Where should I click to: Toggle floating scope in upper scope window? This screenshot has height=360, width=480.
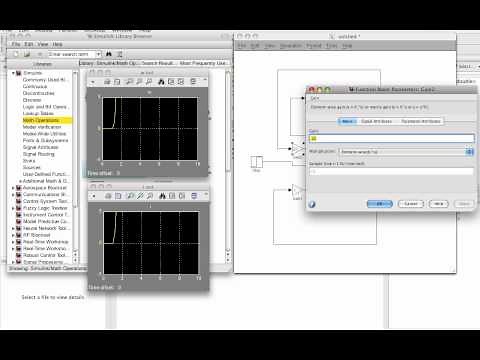pyautogui.click(x=193, y=82)
